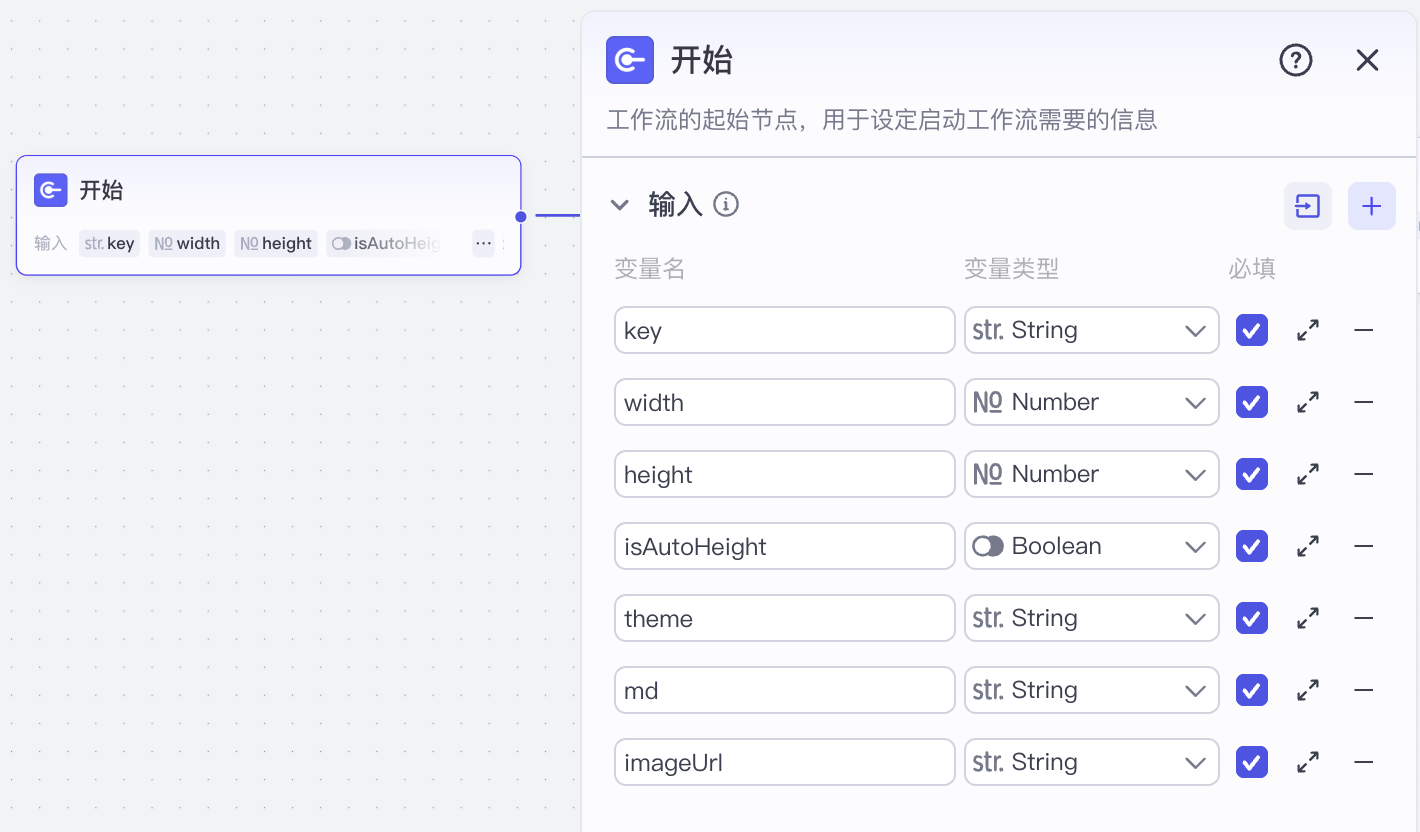Click the info icon beside 输入
The width and height of the screenshot is (1420, 832).
(x=726, y=204)
